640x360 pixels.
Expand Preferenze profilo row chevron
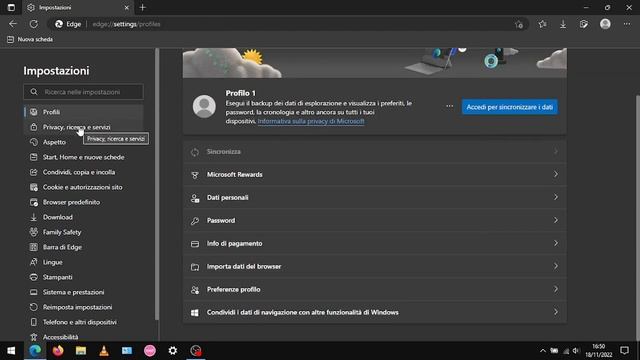click(x=556, y=289)
